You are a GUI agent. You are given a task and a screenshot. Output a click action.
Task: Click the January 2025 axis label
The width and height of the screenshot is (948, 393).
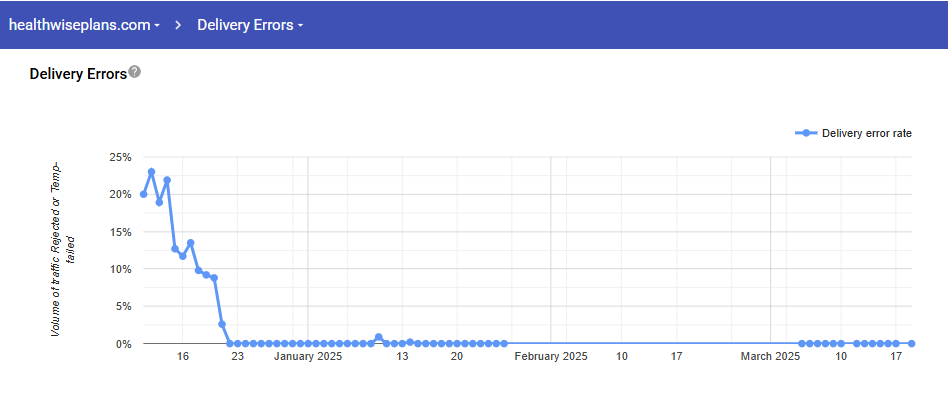[308, 357]
